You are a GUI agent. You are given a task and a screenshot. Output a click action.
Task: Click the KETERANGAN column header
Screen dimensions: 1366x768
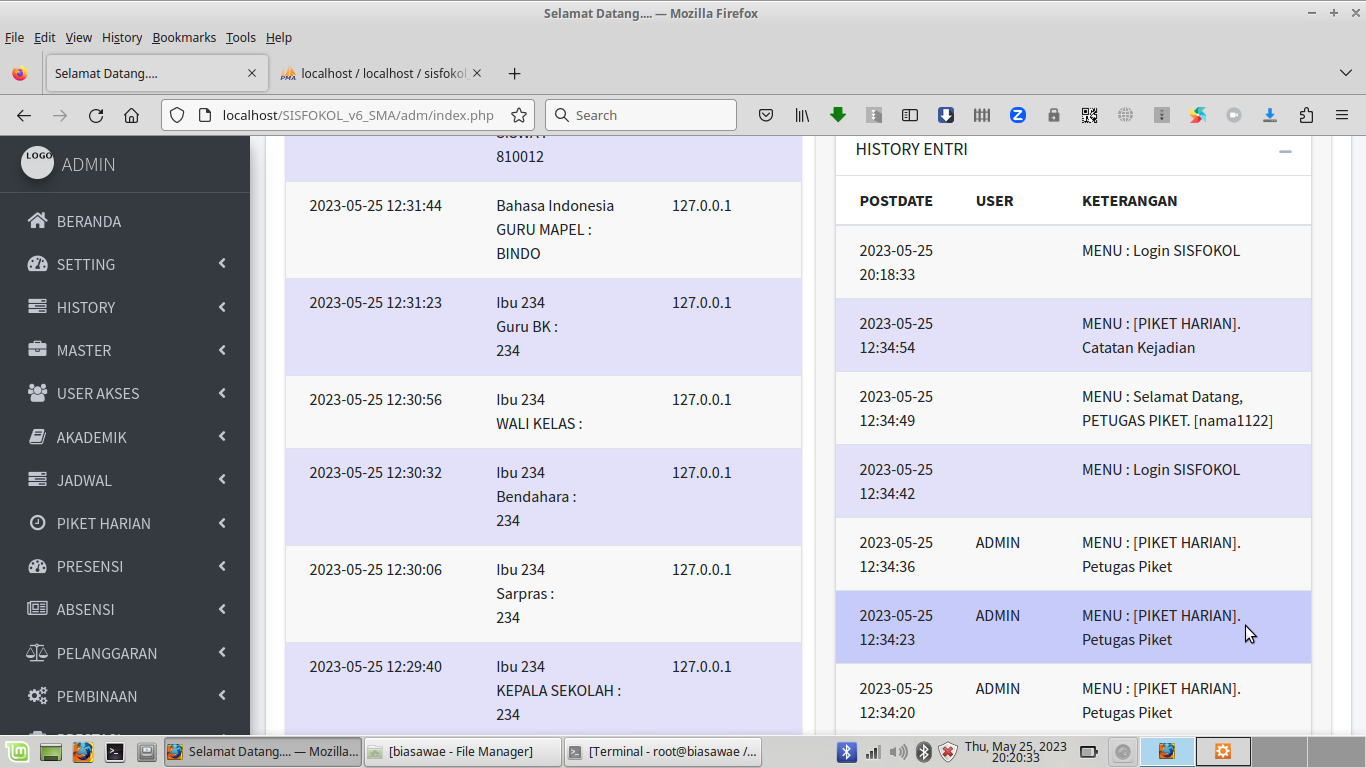pyautogui.click(x=1129, y=201)
